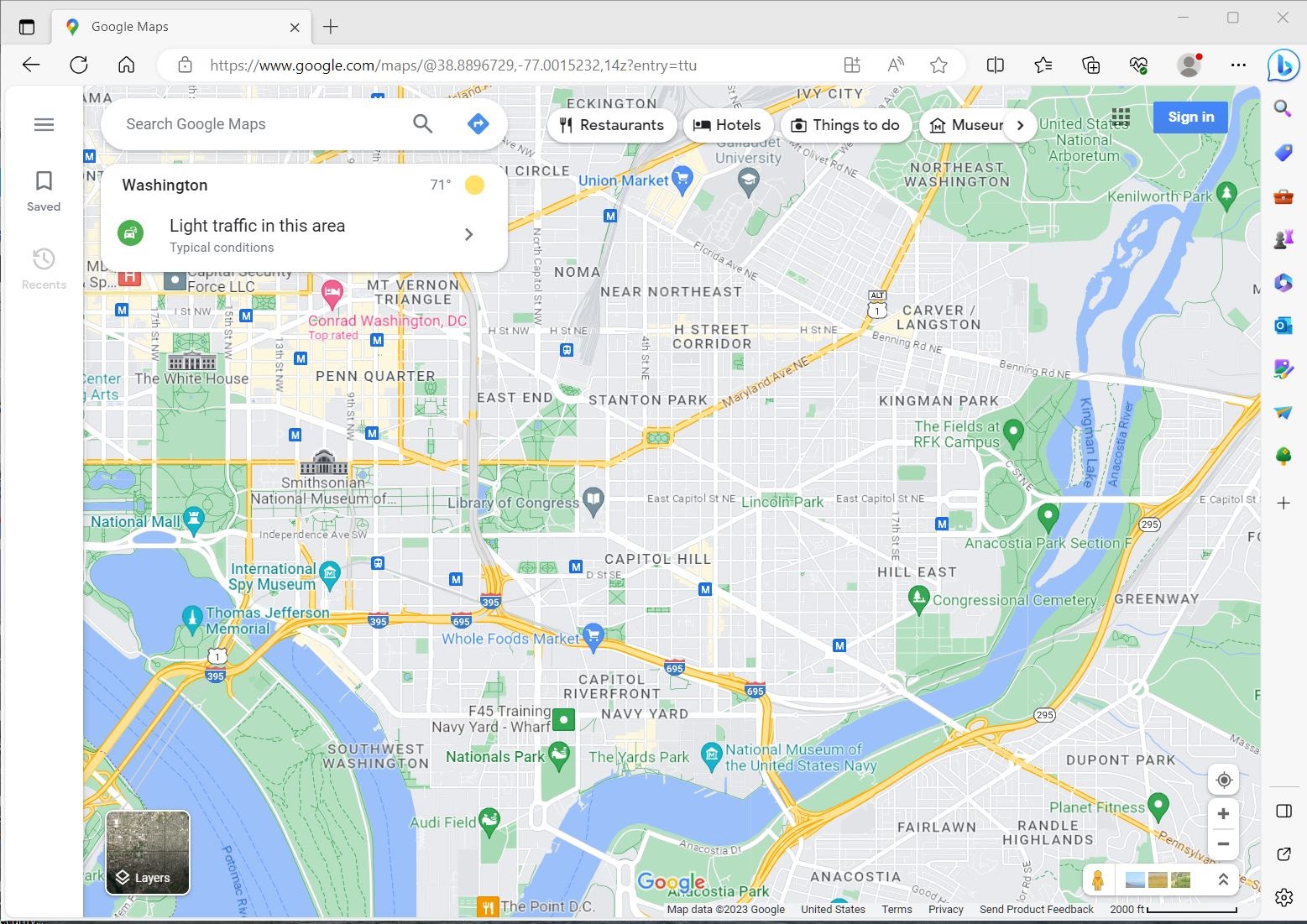Select the White House building icon
The height and width of the screenshot is (924, 1307).
point(192,362)
